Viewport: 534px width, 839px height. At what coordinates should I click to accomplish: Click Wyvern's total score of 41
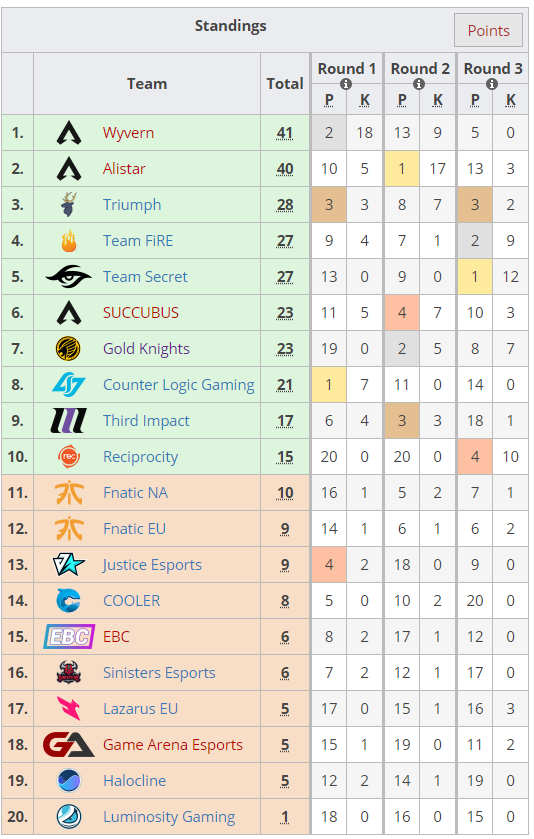click(285, 133)
